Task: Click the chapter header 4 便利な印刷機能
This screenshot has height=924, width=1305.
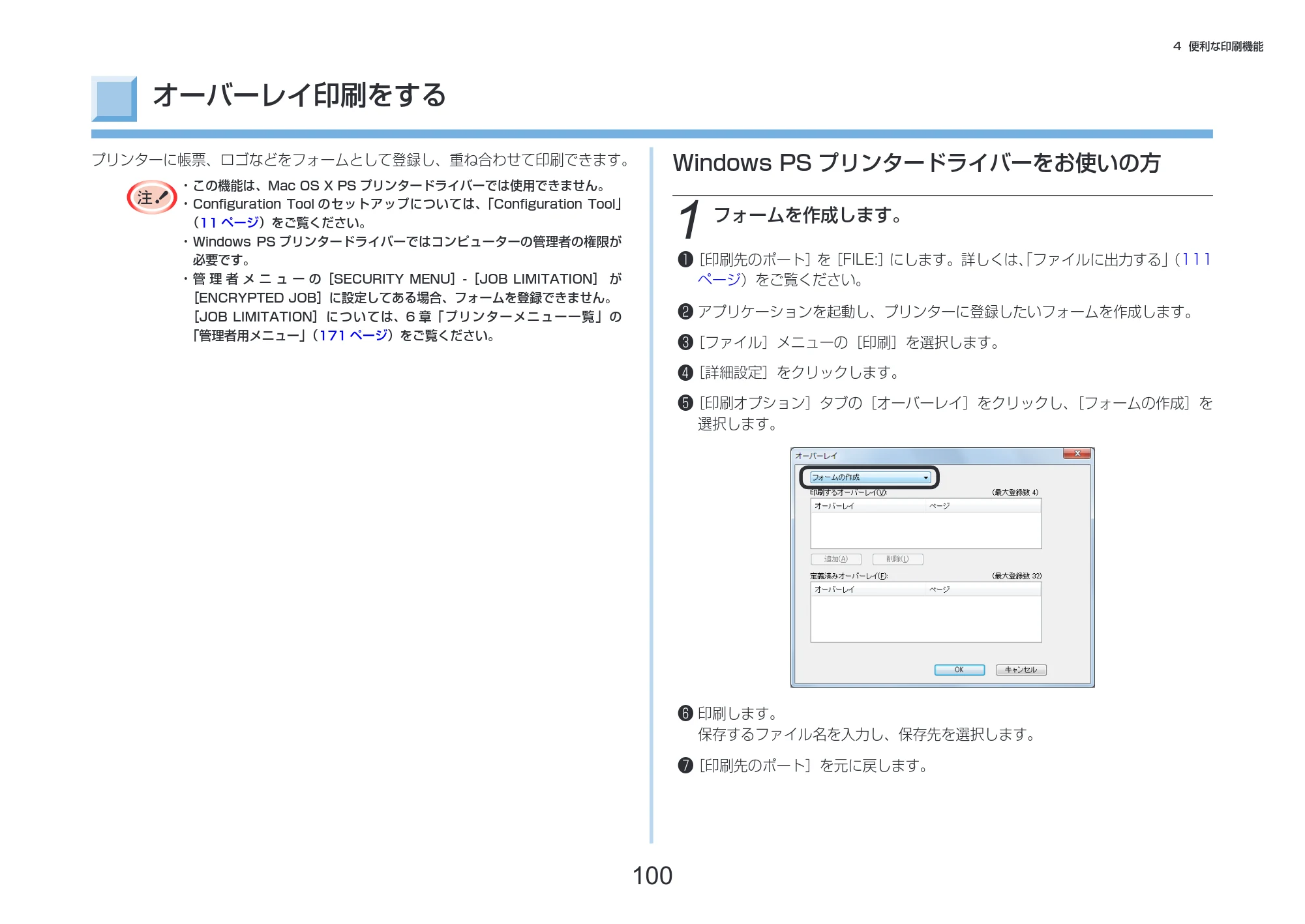Action: click(1218, 46)
